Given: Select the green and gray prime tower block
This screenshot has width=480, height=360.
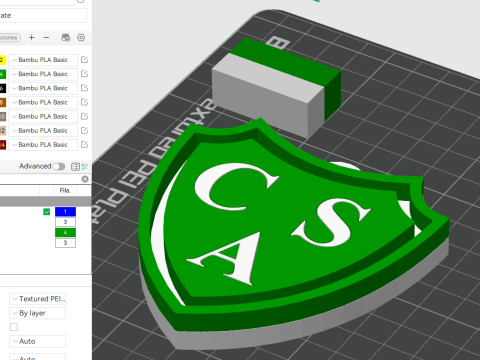Looking at the screenshot, I should point(277,87).
